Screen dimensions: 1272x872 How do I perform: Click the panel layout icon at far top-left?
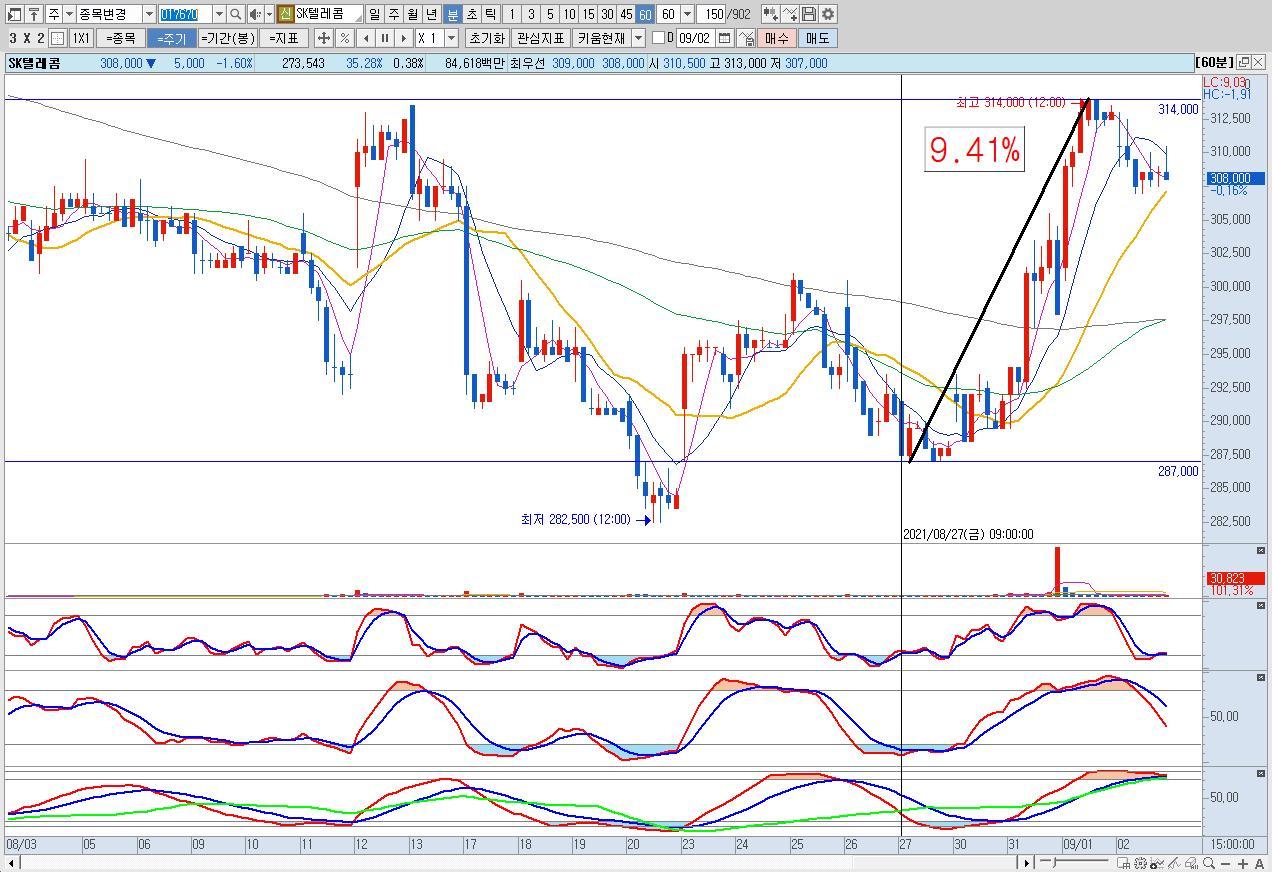pyautogui.click(x=14, y=14)
